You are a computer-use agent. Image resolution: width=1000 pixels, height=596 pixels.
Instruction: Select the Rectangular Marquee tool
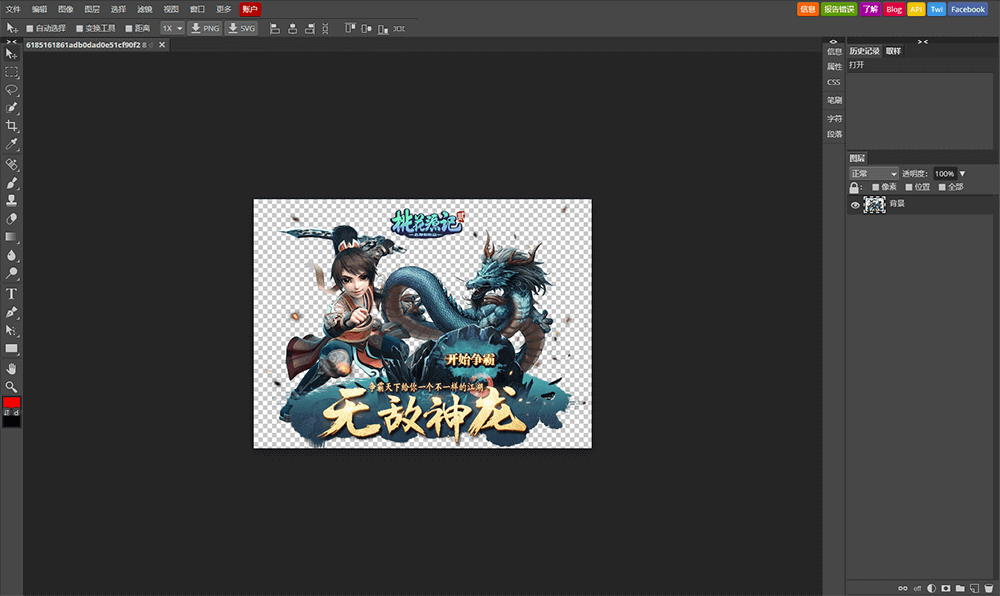(12, 72)
